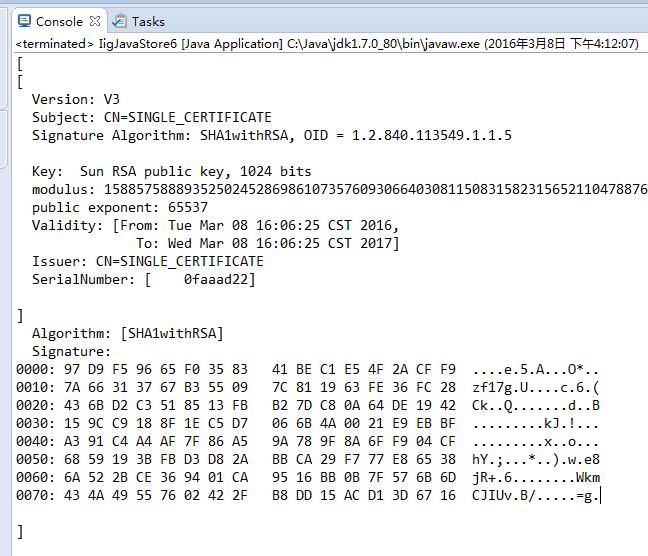Click the public exponent 65537 value
This screenshot has width=648, height=556.
coord(188,207)
